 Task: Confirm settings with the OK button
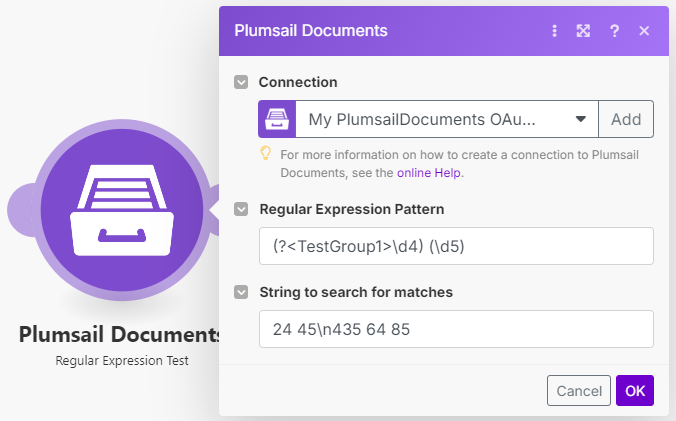[x=635, y=391]
